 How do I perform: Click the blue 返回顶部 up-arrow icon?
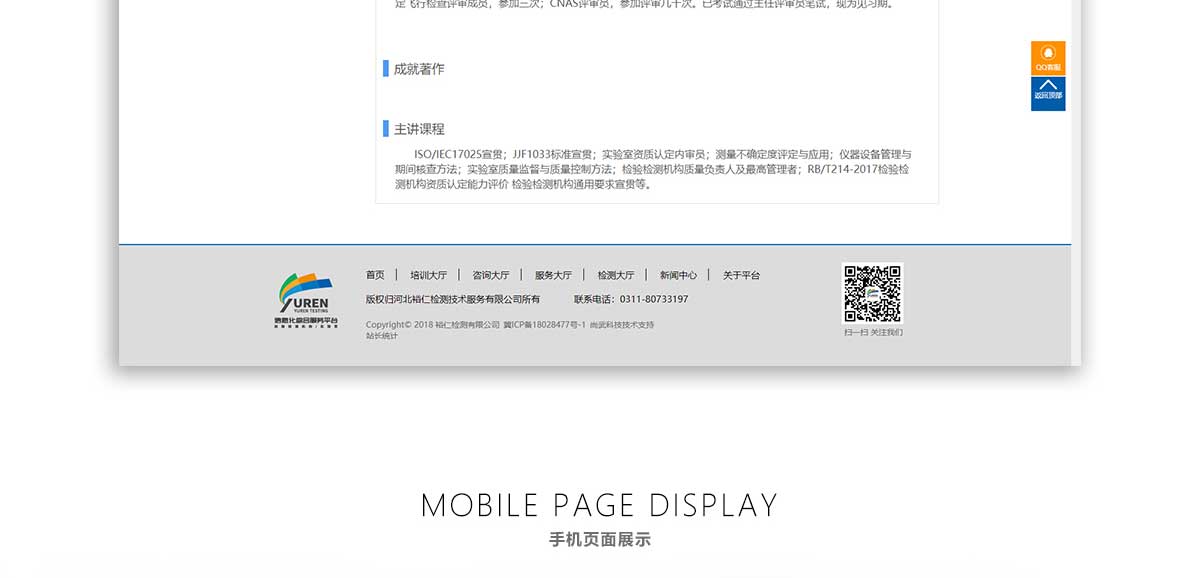click(1048, 93)
